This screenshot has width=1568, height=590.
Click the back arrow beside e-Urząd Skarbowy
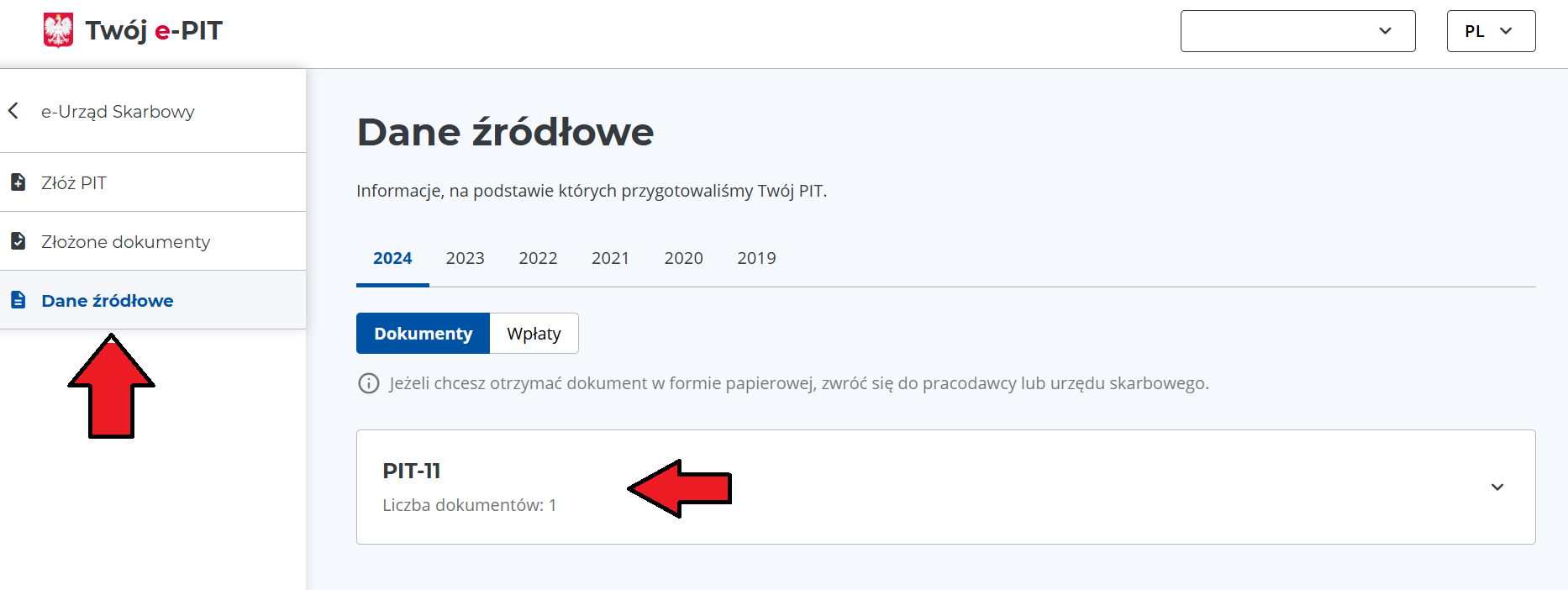click(x=13, y=111)
